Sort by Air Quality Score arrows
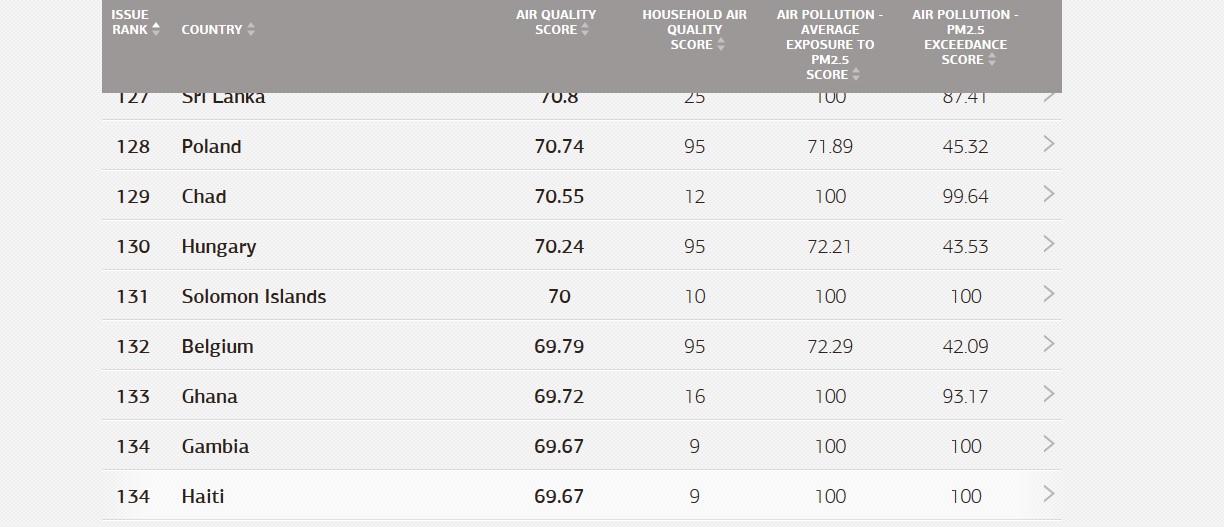This screenshot has width=1224, height=527. pos(585,30)
